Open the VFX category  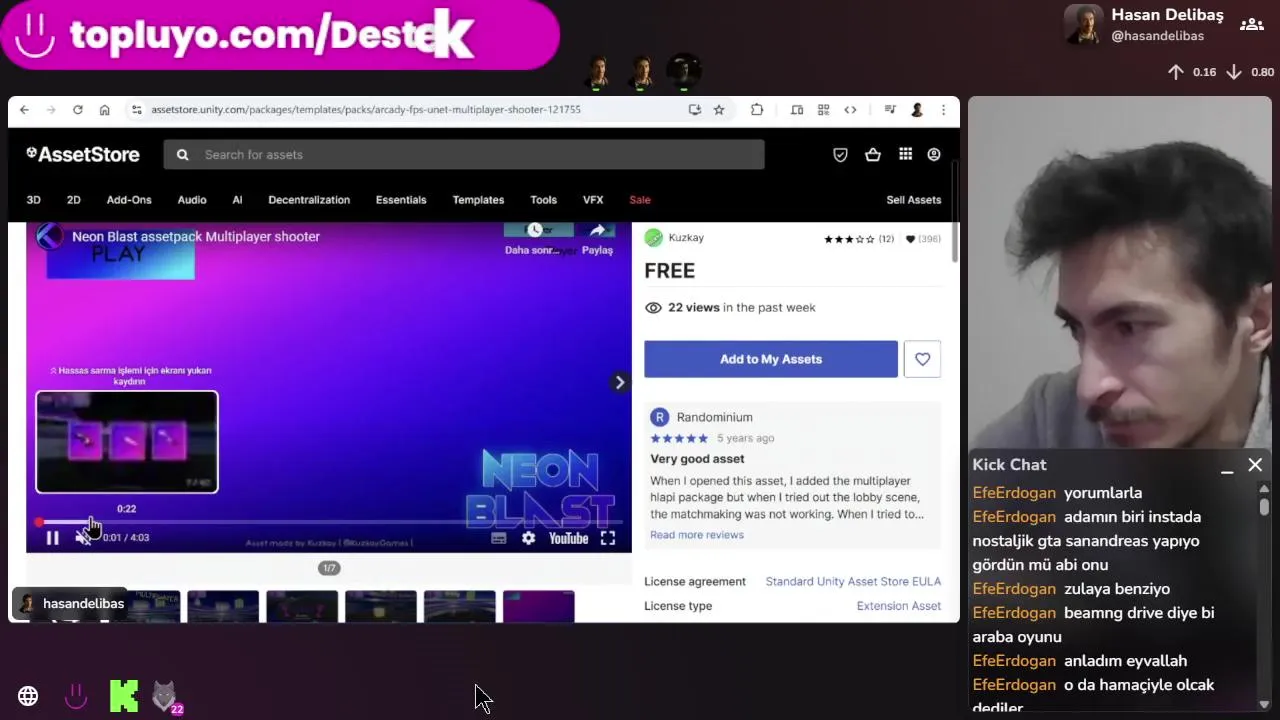tap(593, 200)
